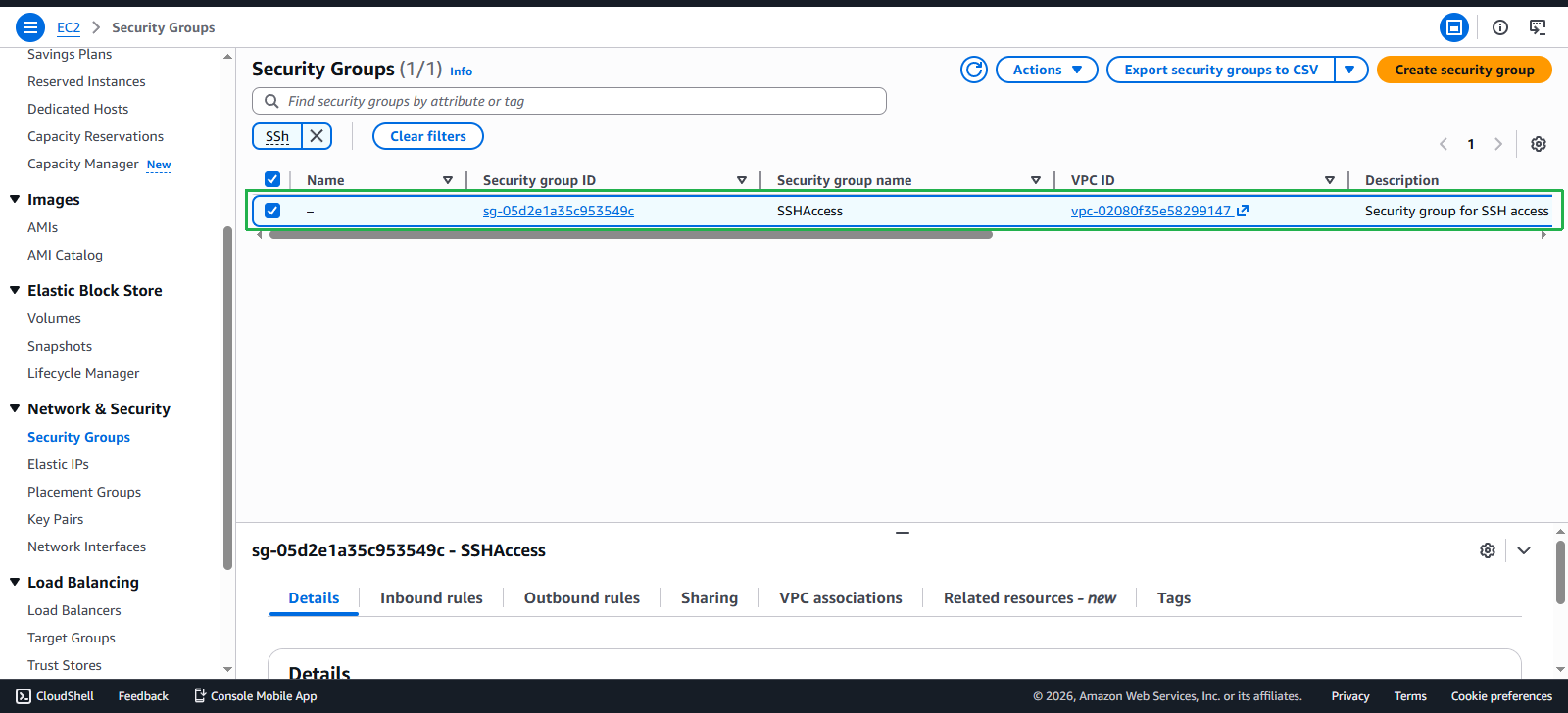Switch to the Outbound rules tab
The image size is (1568, 713).
coord(582,598)
